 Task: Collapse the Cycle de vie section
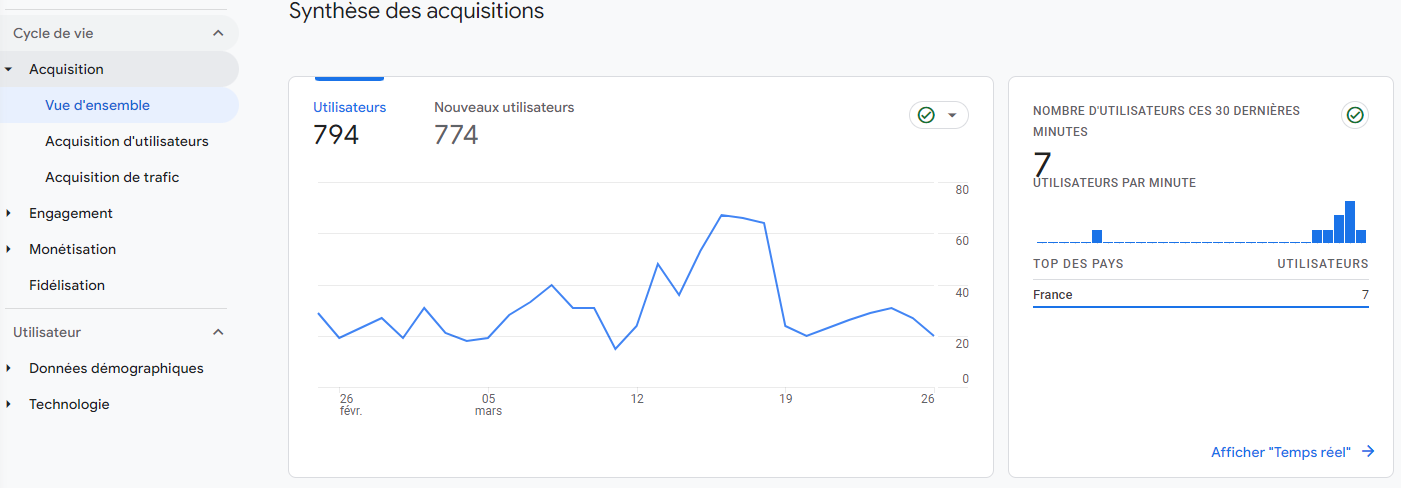click(218, 33)
